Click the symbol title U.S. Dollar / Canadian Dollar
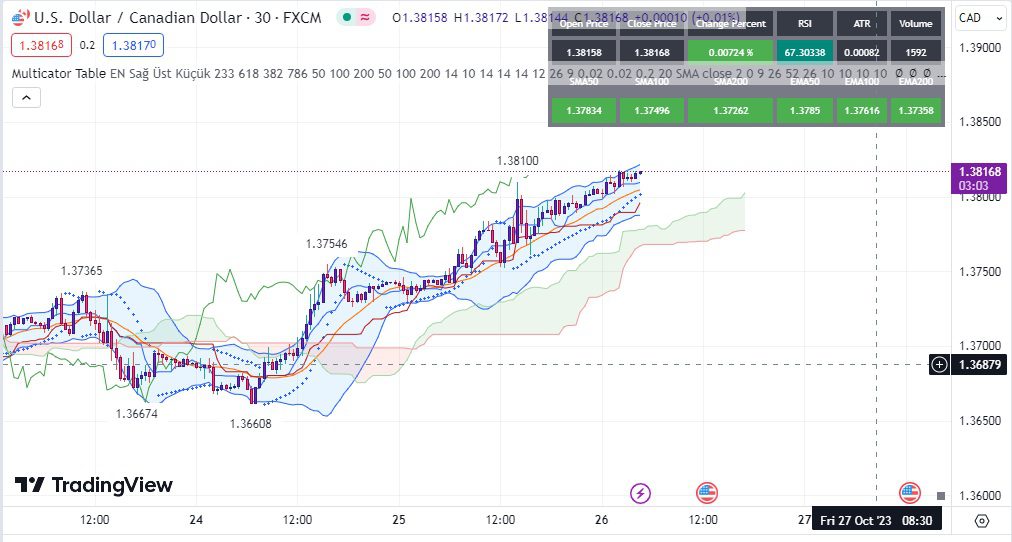The width and height of the screenshot is (1012, 542). 137,17
